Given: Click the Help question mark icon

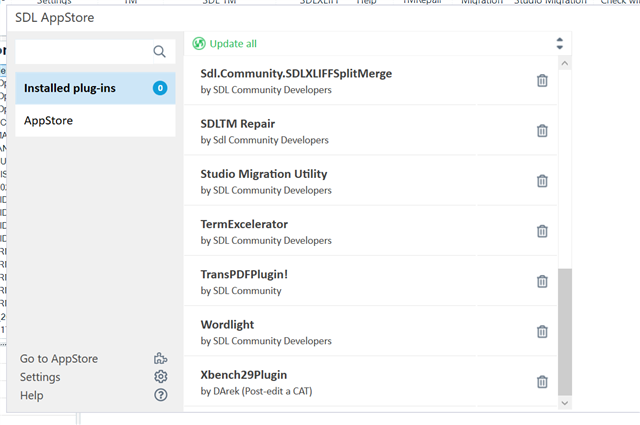Looking at the screenshot, I should (x=160, y=395).
